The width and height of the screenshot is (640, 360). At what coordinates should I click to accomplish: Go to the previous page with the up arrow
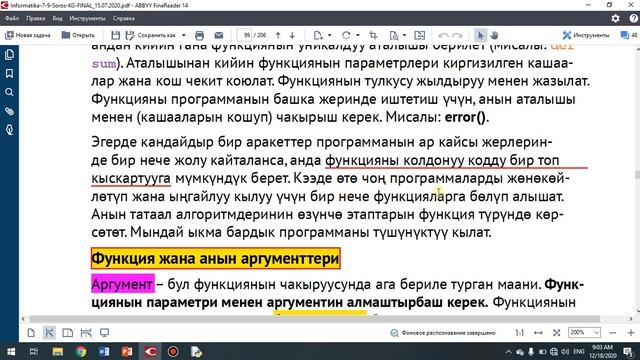coord(278,35)
